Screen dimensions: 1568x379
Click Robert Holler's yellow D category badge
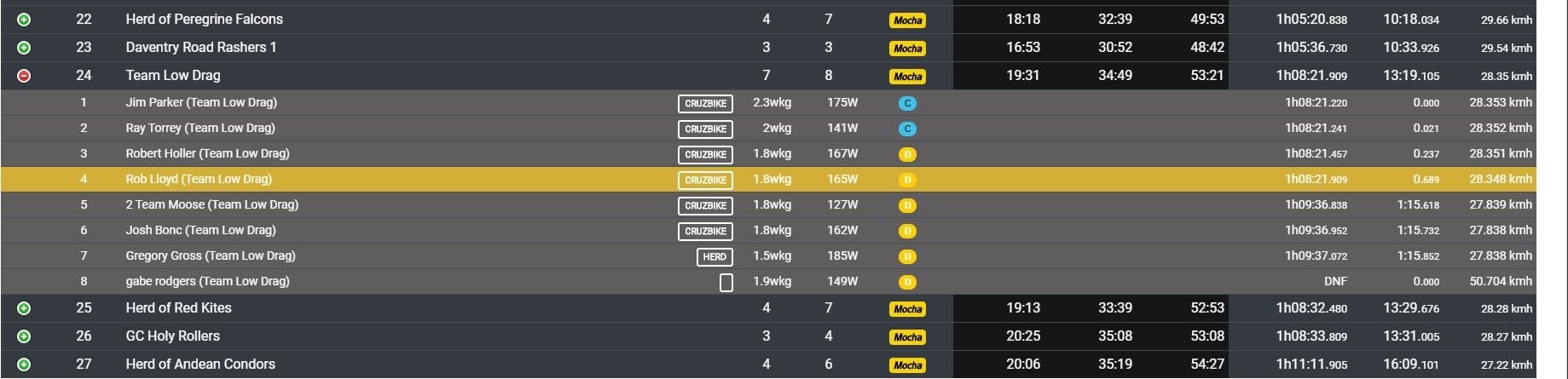(907, 154)
